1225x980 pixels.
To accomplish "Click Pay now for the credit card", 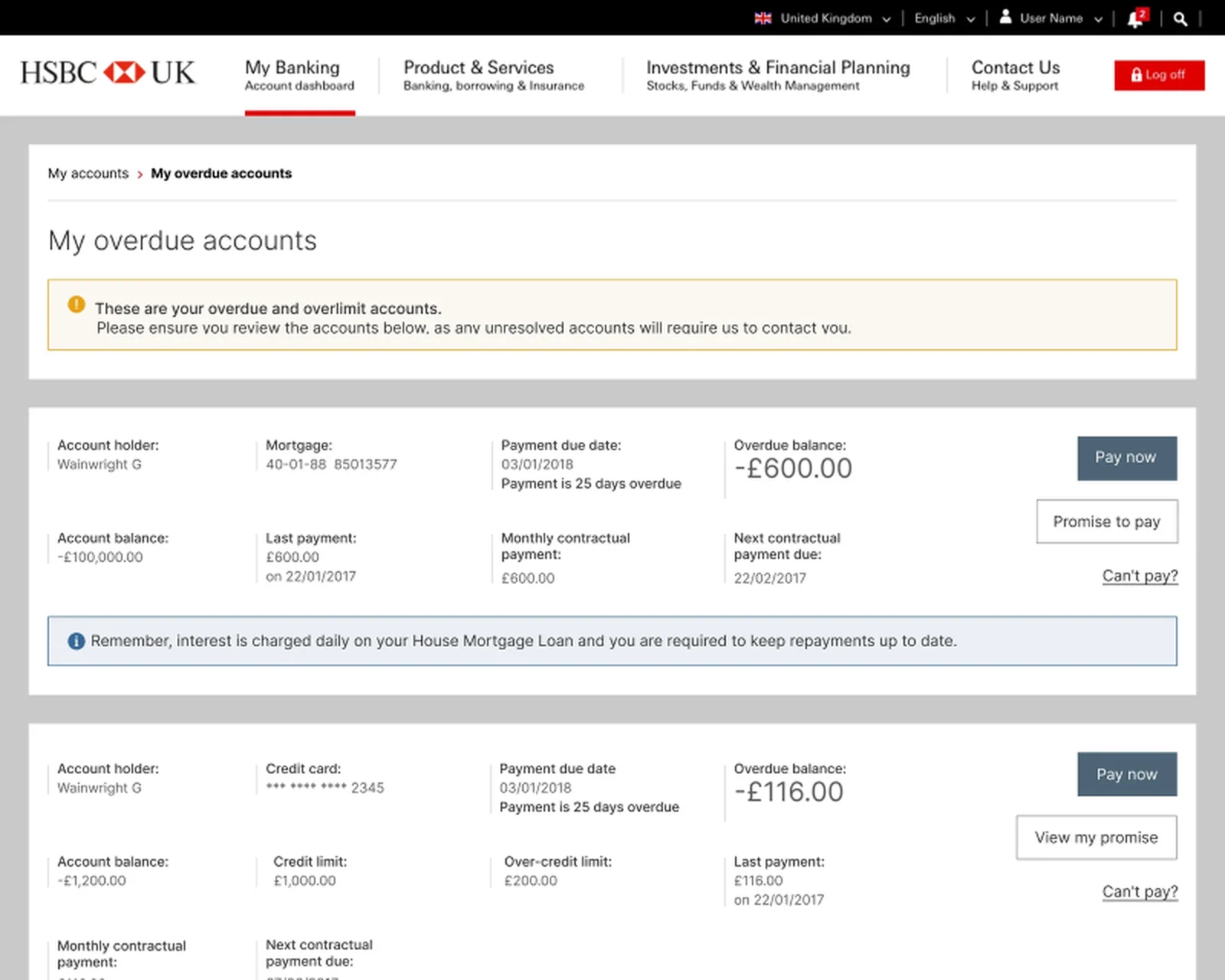I will pyautogui.click(x=1127, y=774).
